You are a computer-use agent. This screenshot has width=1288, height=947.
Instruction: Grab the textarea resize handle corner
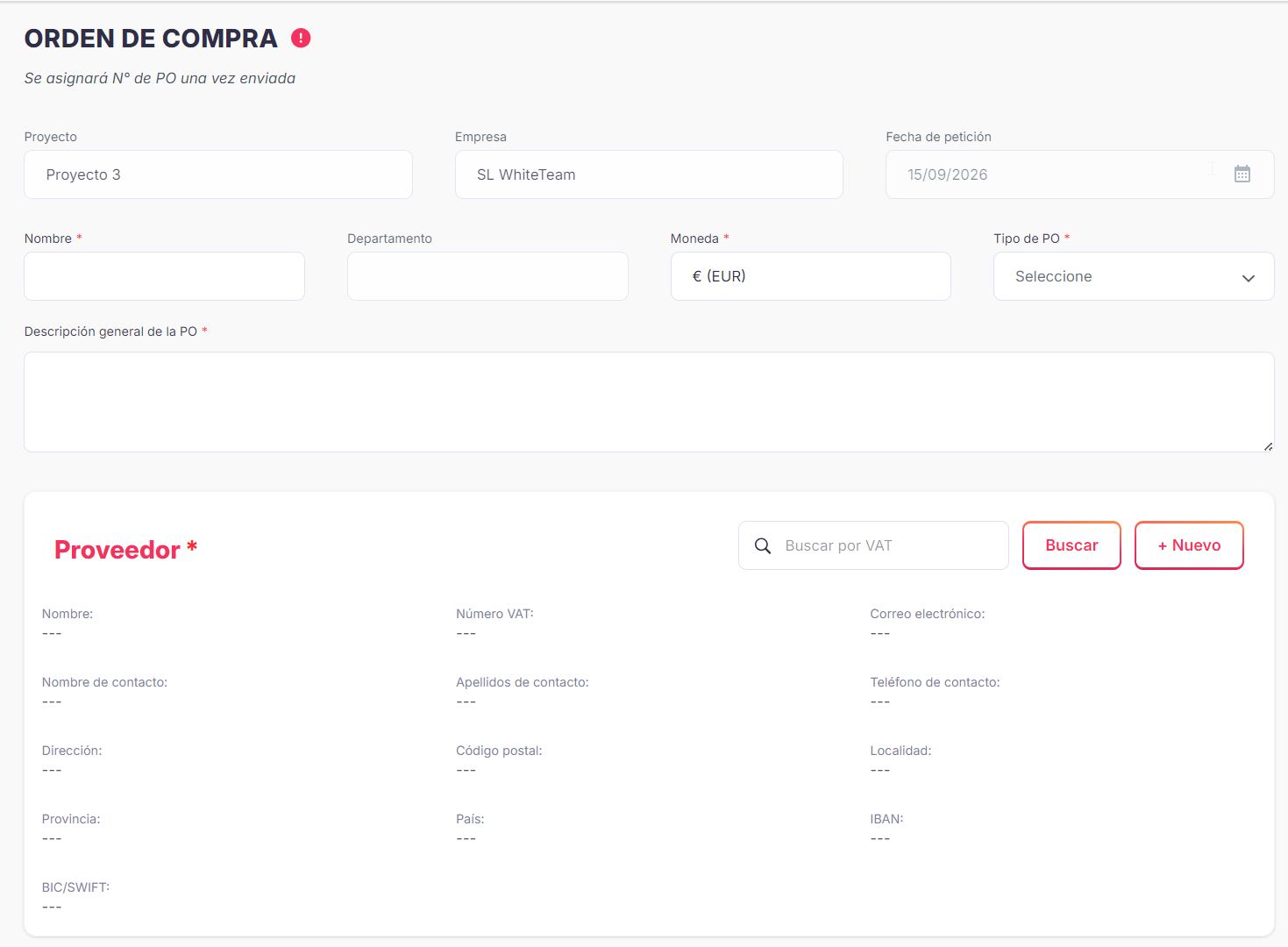click(x=1268, y=446)
